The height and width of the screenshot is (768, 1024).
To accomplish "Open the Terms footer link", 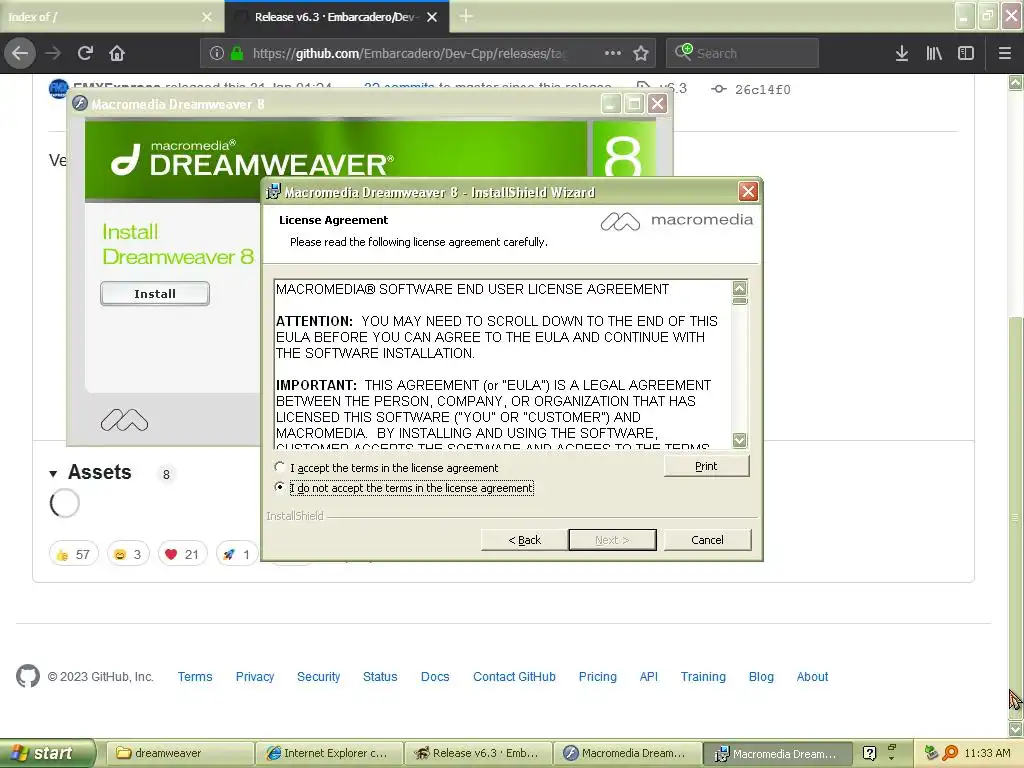I will pos(195,677).
